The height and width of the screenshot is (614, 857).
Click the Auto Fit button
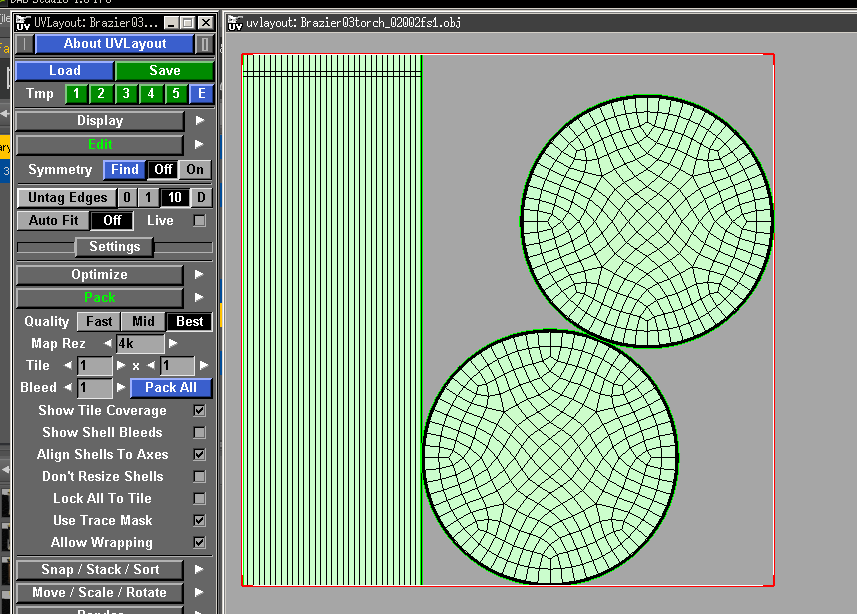pos(53,220)
